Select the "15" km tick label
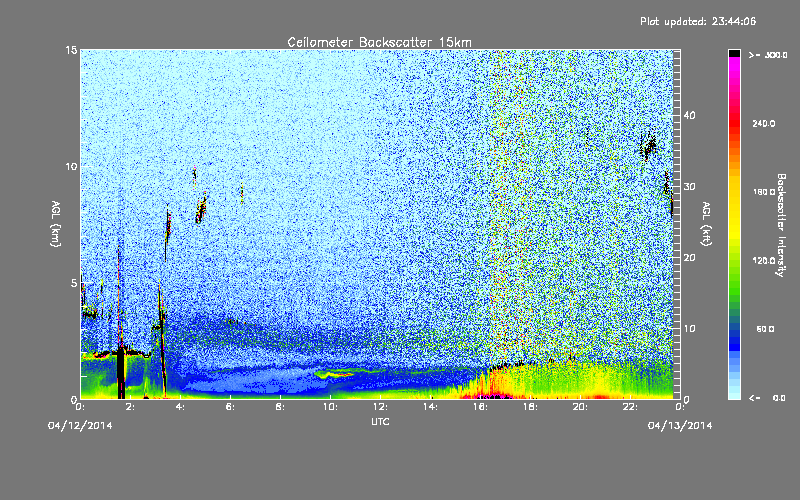This screenshot has width=800, height=500. click(71, 50)
